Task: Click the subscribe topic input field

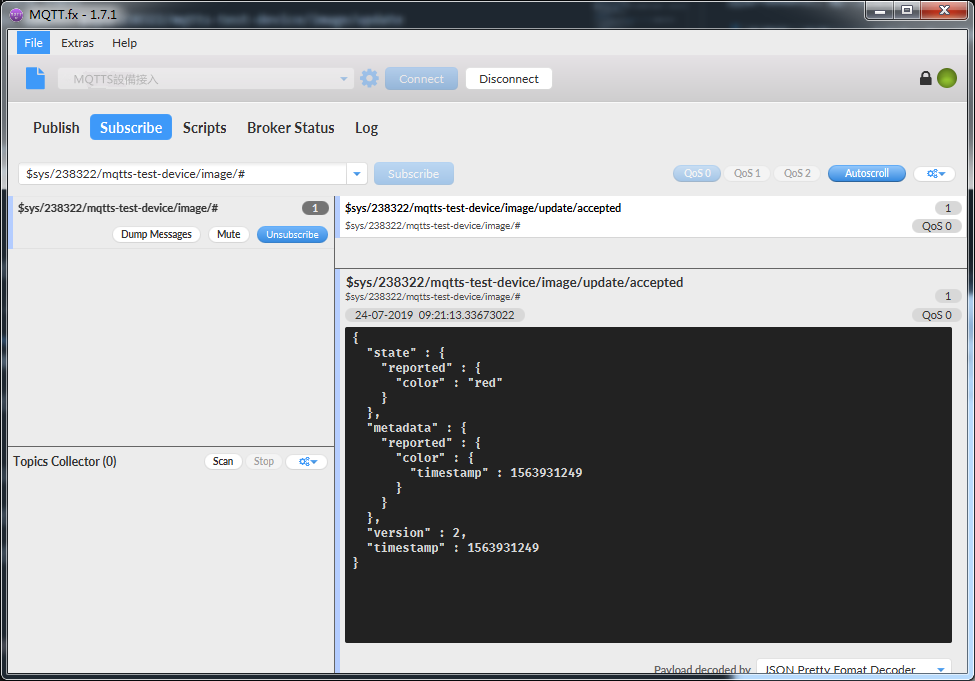Action: click(x=182, y=174)
